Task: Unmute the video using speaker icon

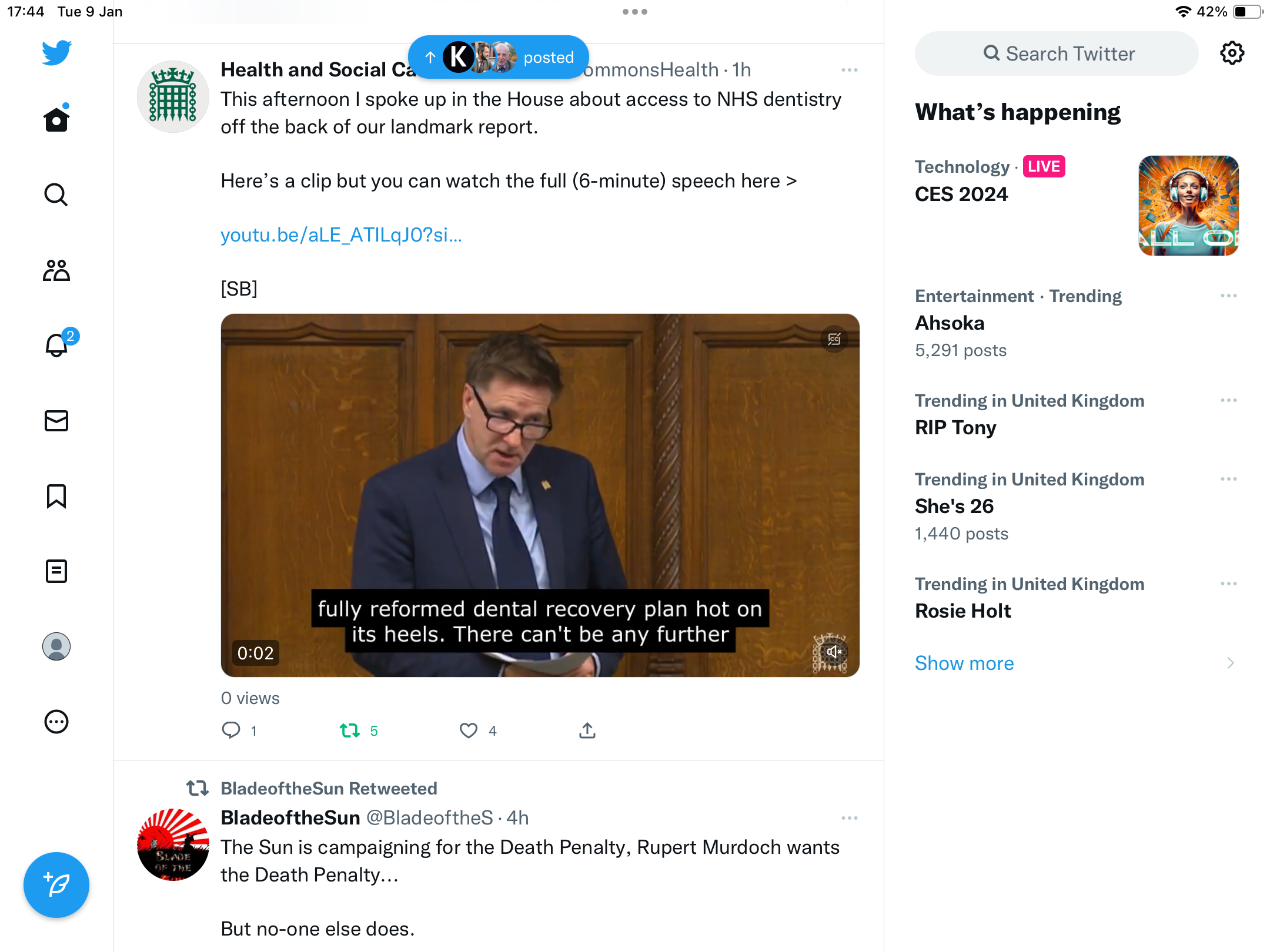Action: pos(834,652)
